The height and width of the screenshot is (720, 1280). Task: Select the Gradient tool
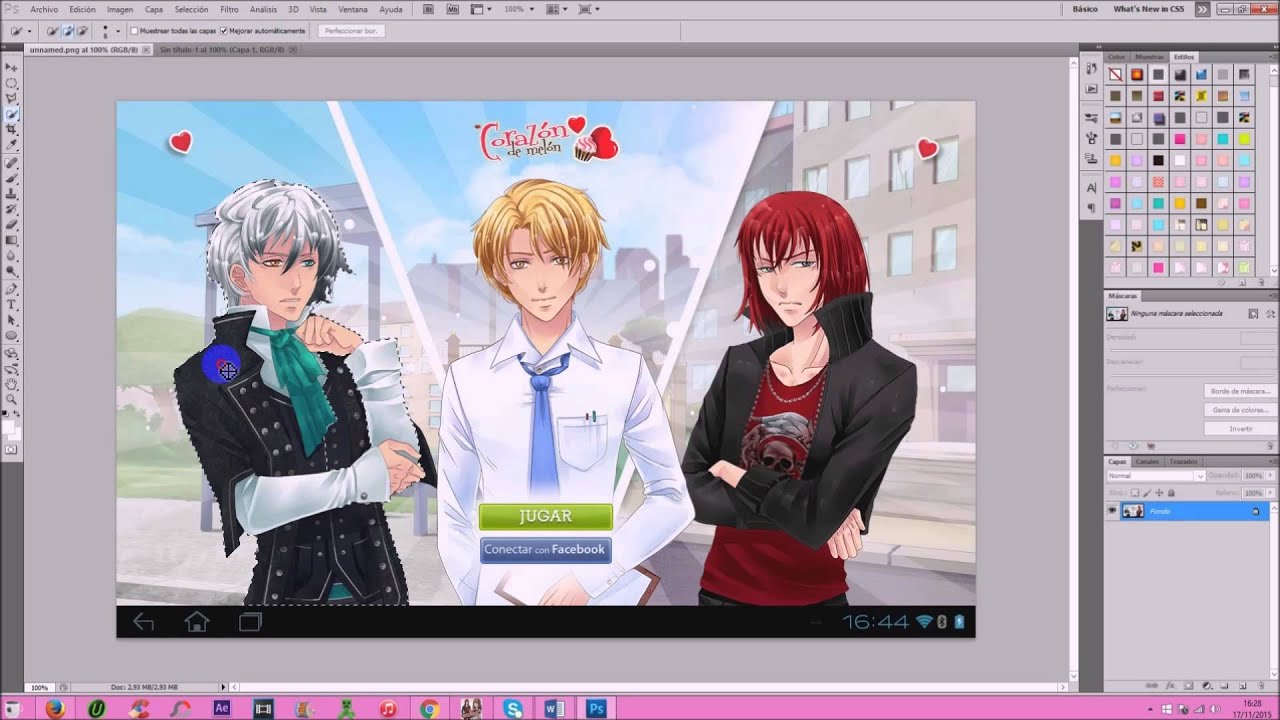tap(12, 240)
